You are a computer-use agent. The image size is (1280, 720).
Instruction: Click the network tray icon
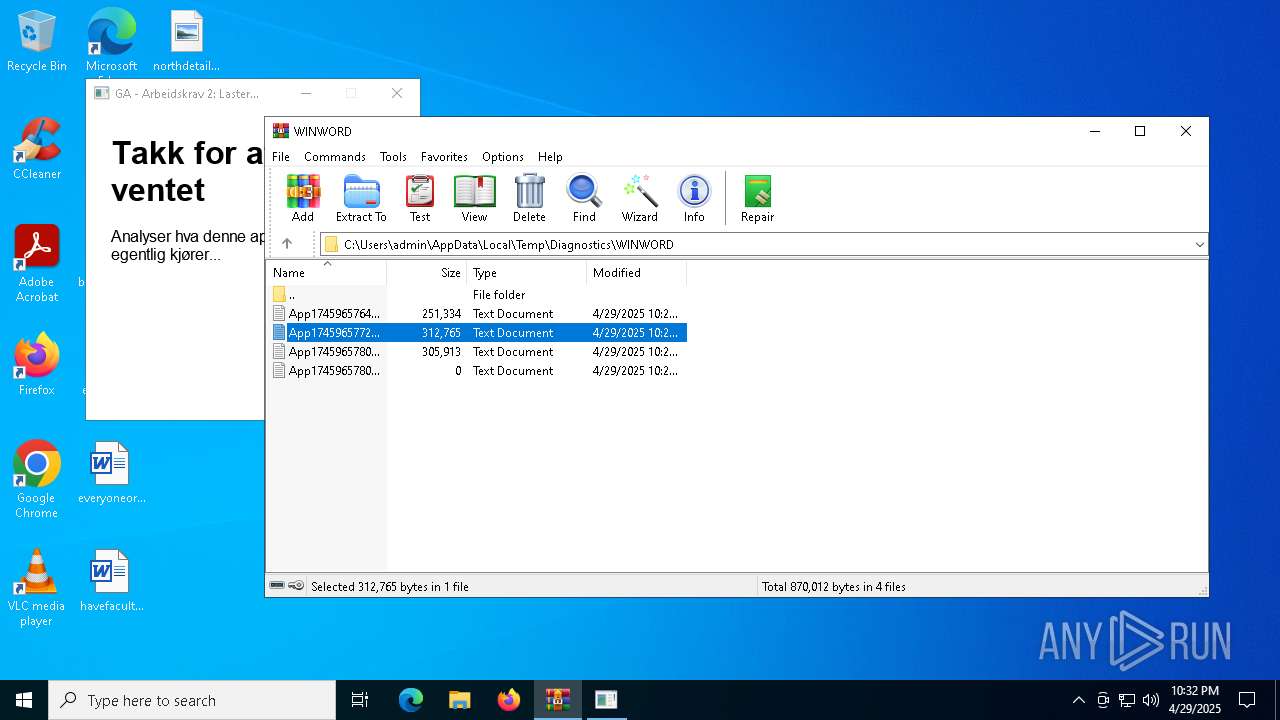pos(1127,700)
